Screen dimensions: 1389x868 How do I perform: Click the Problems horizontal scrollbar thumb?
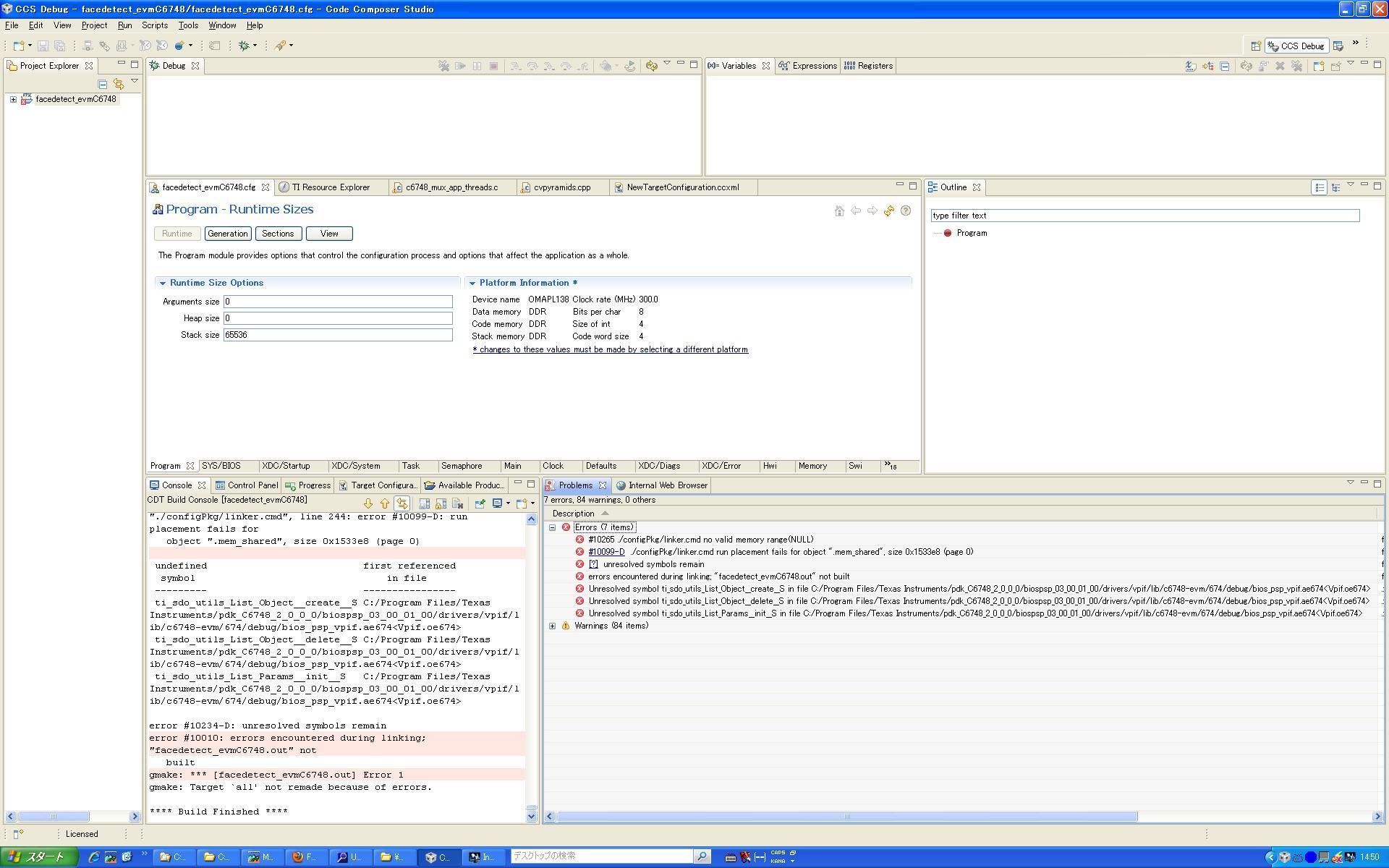[846, 817]
